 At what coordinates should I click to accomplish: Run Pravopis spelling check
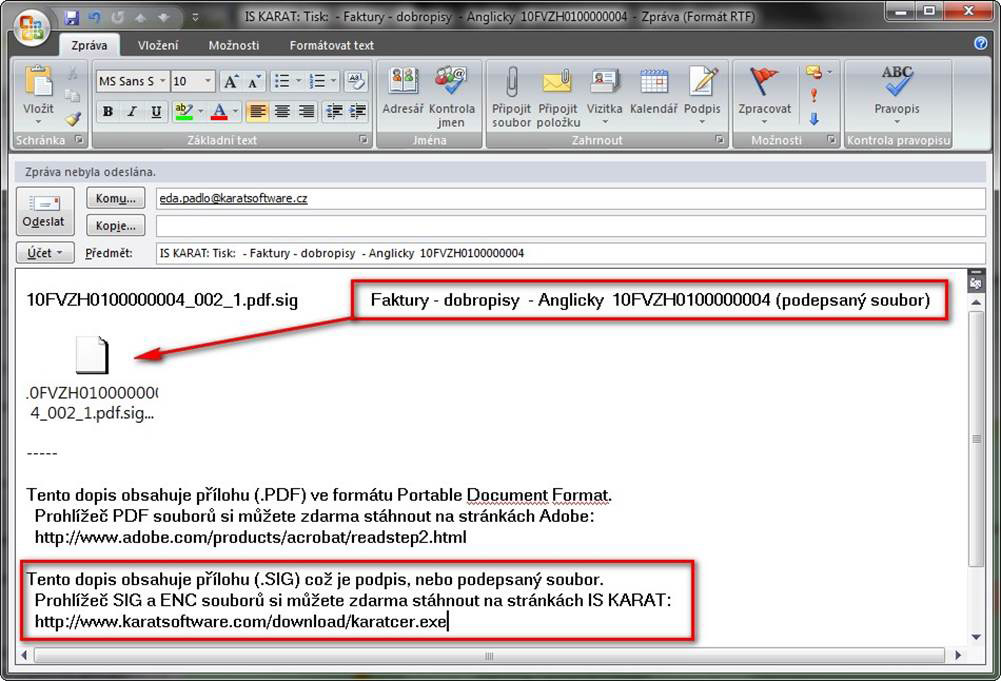tap(897, 95)
